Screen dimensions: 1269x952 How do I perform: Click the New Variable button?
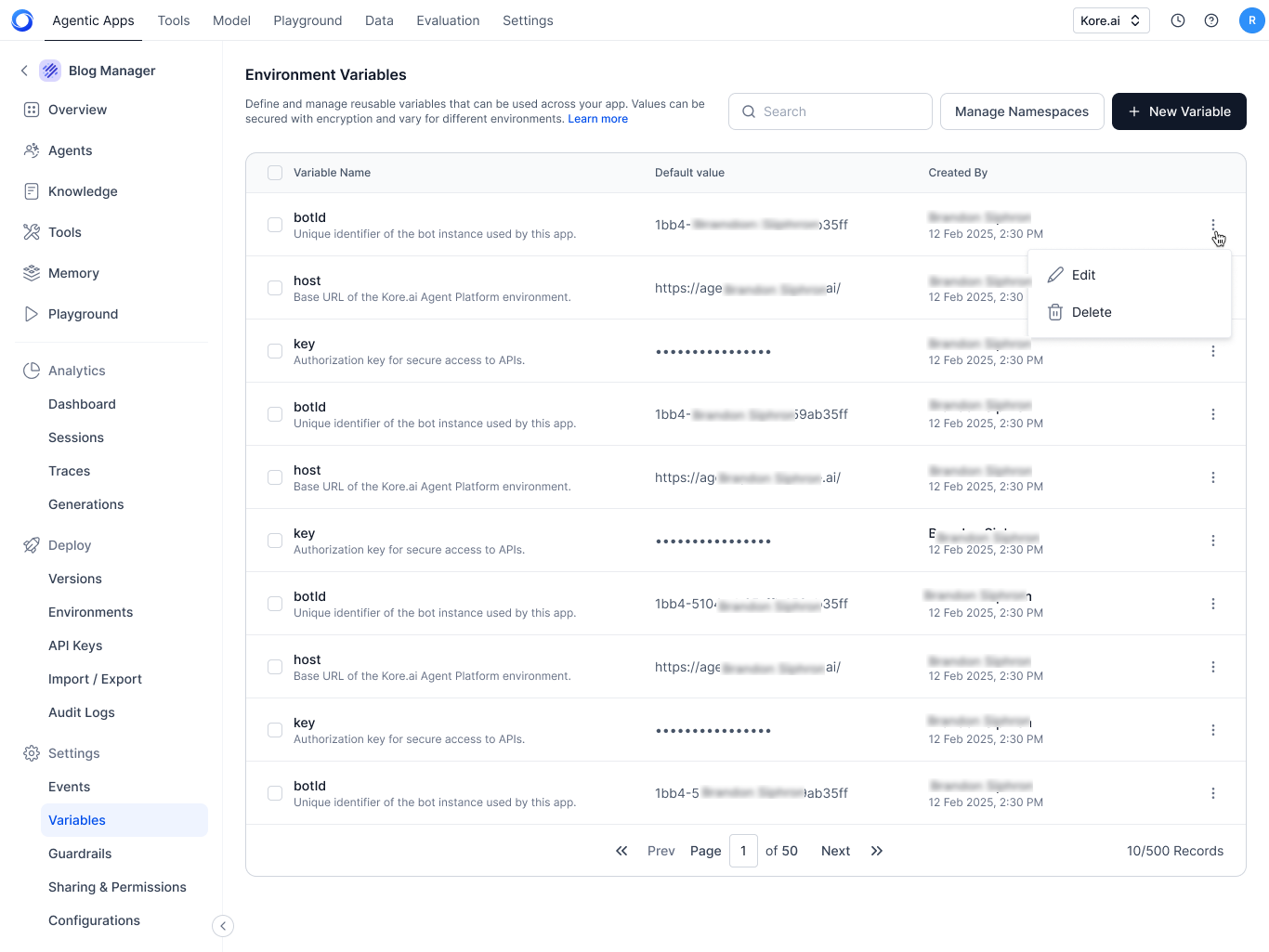pos(1178,111)
